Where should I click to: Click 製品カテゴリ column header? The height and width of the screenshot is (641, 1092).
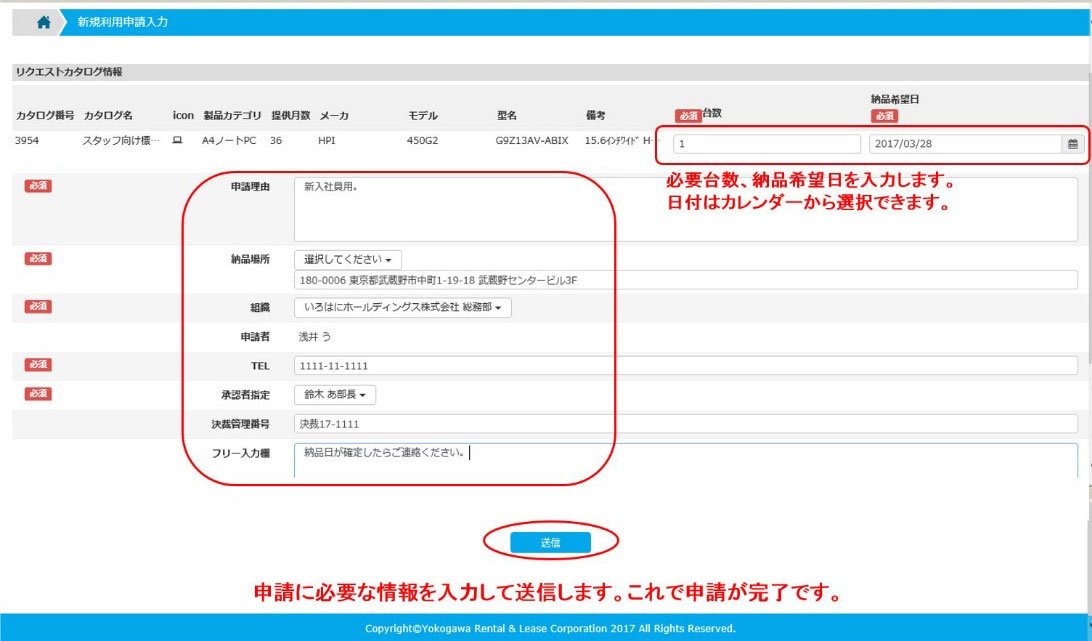pos(233,116)
